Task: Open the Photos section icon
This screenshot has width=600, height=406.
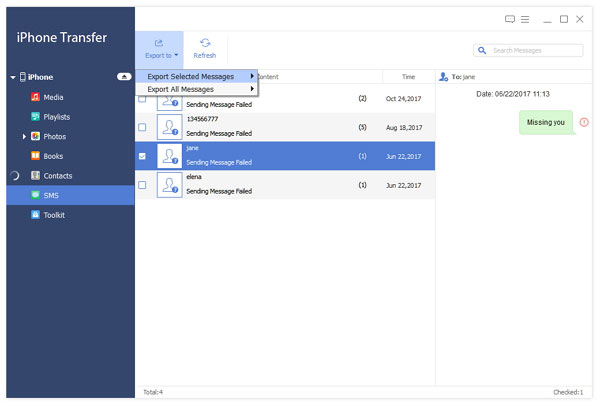Action: 35,136
